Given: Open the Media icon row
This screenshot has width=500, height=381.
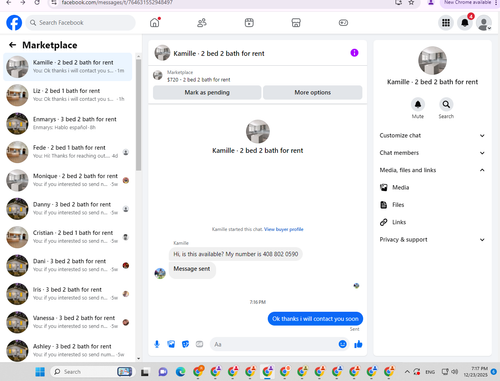Looking at the screenshot, I should 432,187.
